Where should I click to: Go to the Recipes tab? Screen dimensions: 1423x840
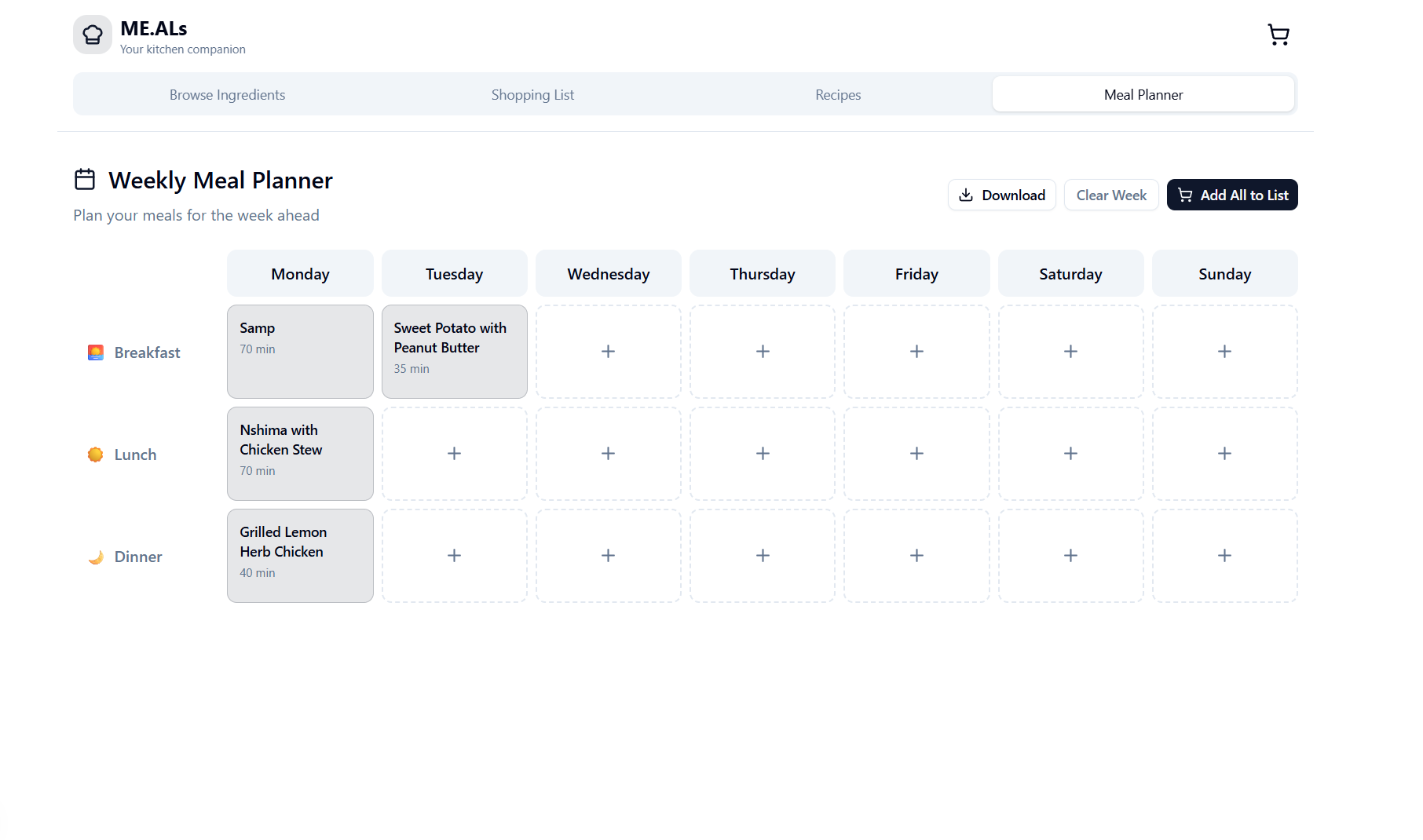tap(838, 95)
